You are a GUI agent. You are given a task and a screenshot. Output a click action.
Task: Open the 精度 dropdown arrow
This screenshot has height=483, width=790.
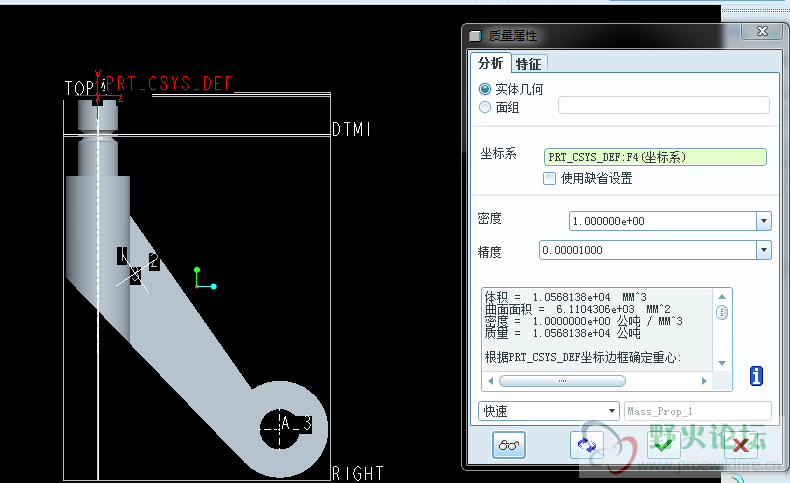764,250
